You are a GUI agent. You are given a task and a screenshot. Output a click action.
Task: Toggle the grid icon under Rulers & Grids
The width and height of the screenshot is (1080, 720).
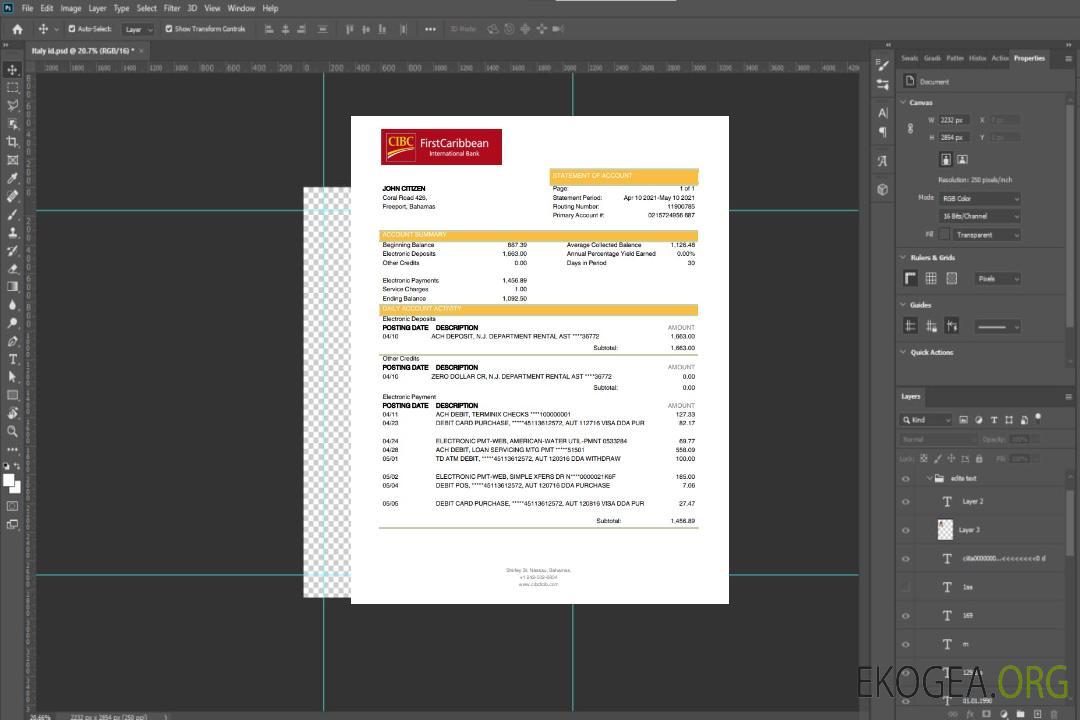(x=931, y=279)
